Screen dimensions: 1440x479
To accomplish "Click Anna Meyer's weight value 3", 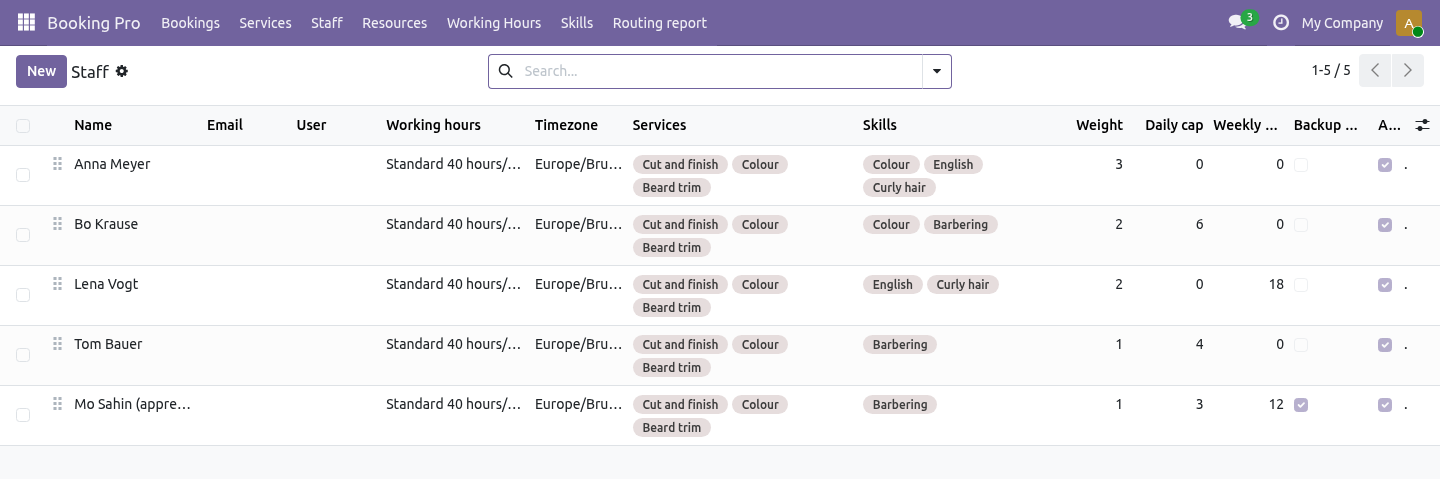I will (x=1118, y=164).
